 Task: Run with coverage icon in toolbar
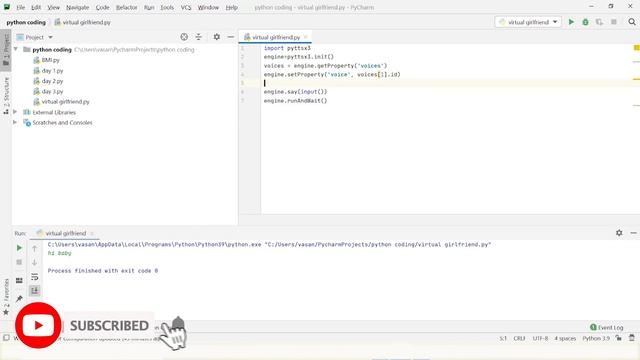coord(599,22)
